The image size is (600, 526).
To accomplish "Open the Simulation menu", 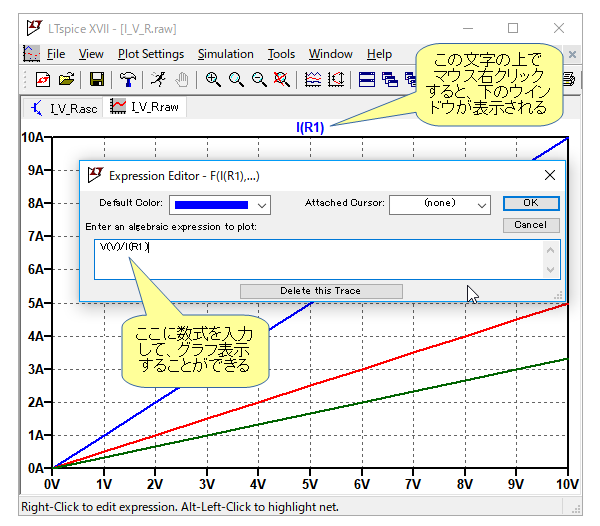I will 225,54.
